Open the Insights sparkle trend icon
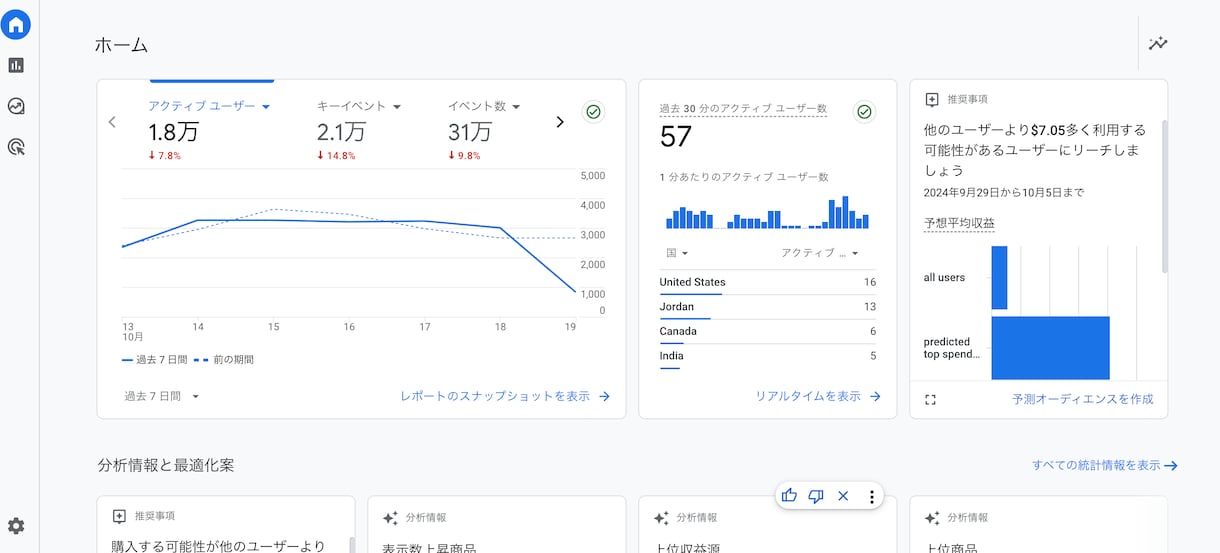The image size is (1220, 553). click(1158, 43)
